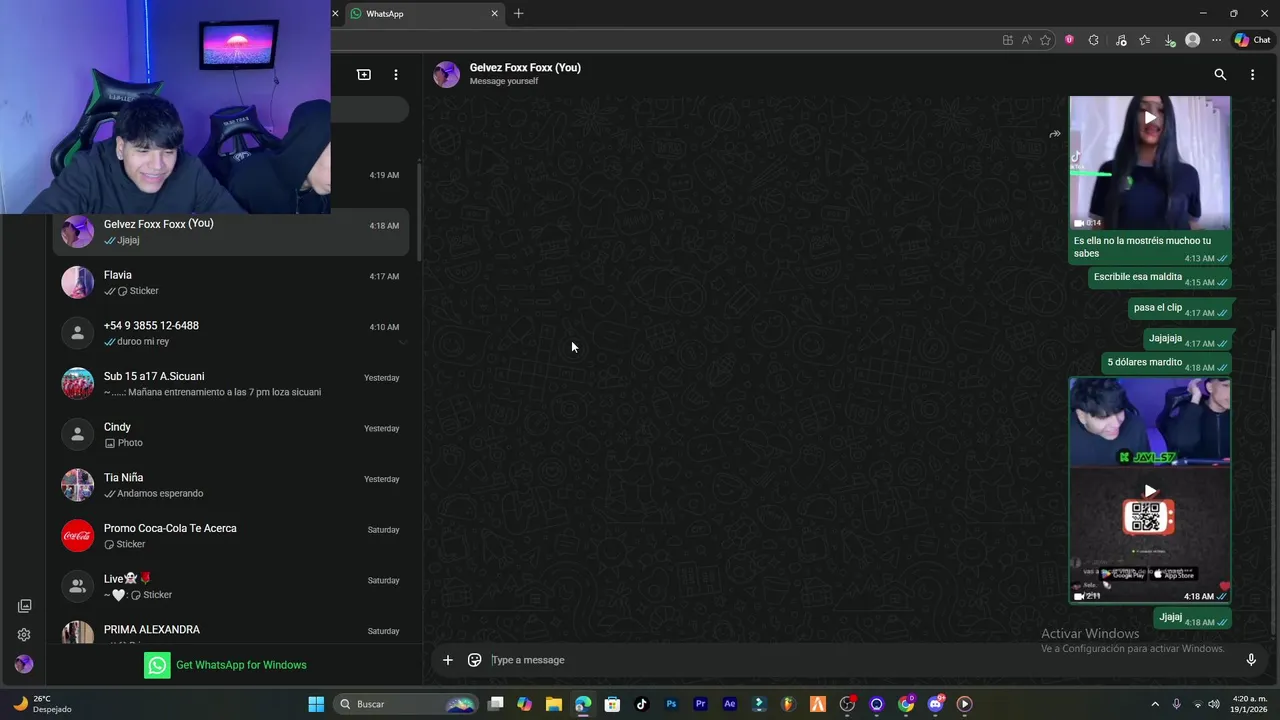Open the media control music note icon
The width and height of the screenshot is (1280, 720).
(x=1120, y=40)
